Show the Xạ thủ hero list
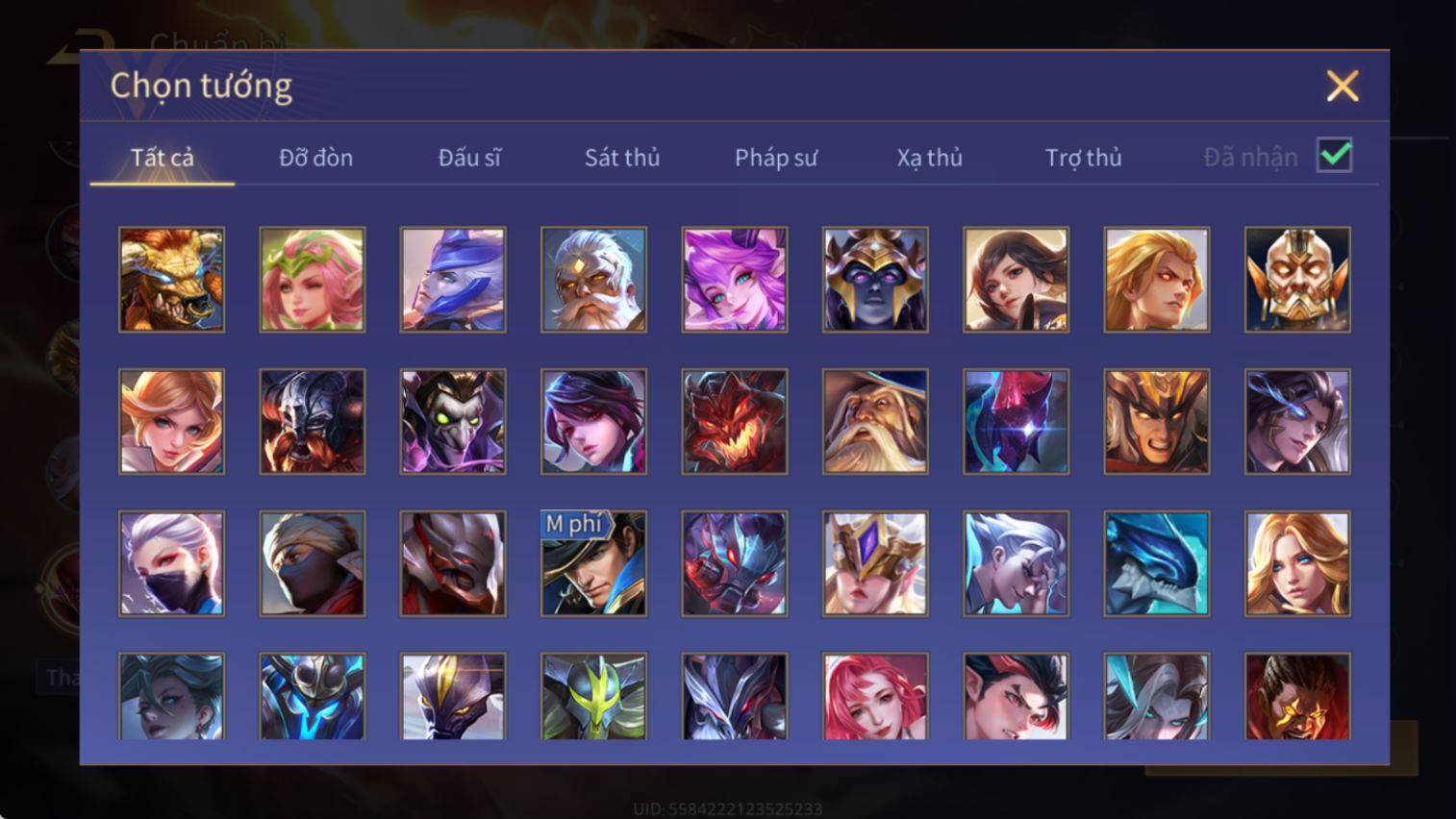Image resolution: width=1456 pixels, height=819 pixels. (x=930, y=158)
